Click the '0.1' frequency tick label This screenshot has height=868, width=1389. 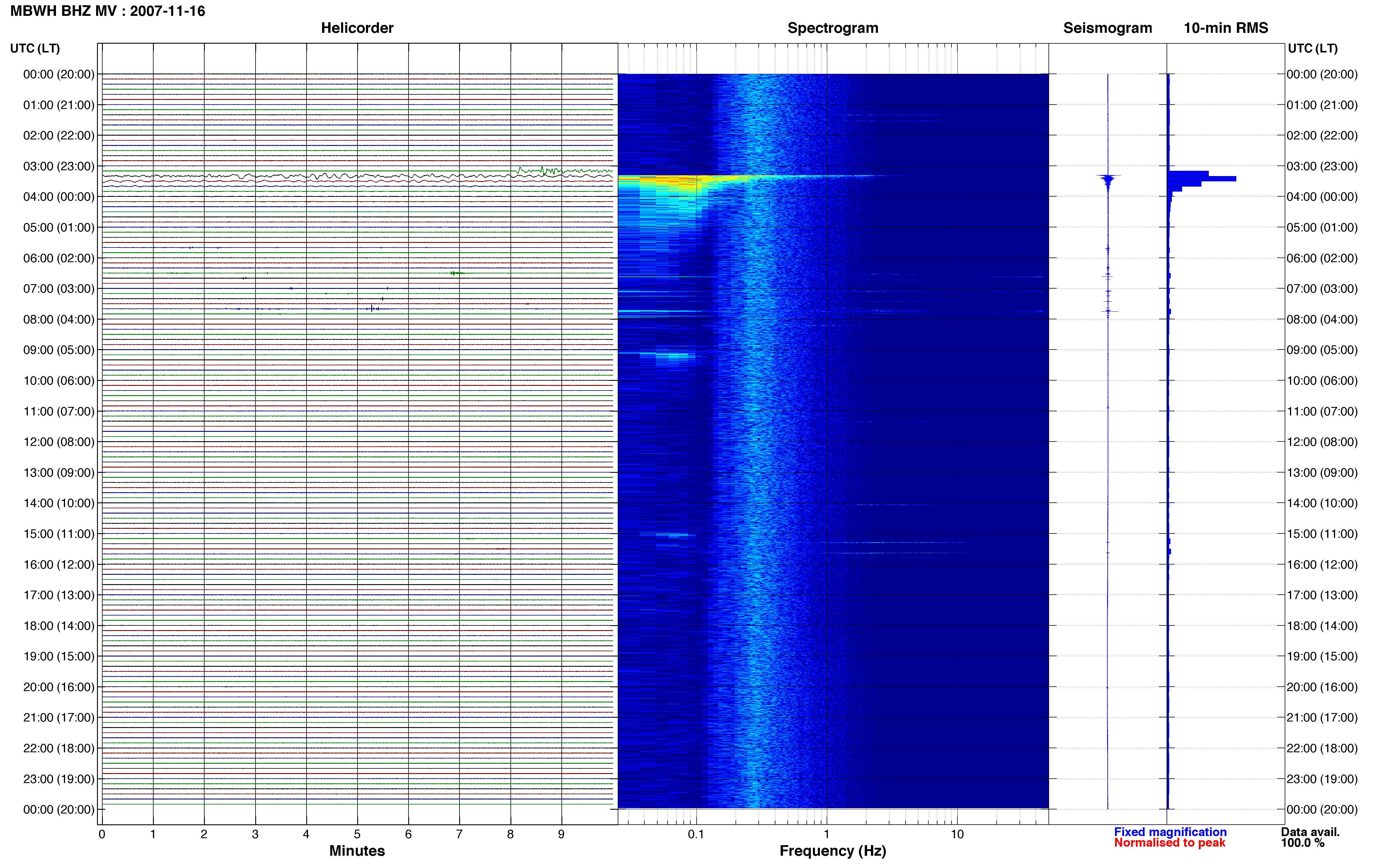[x=695, y=834]
